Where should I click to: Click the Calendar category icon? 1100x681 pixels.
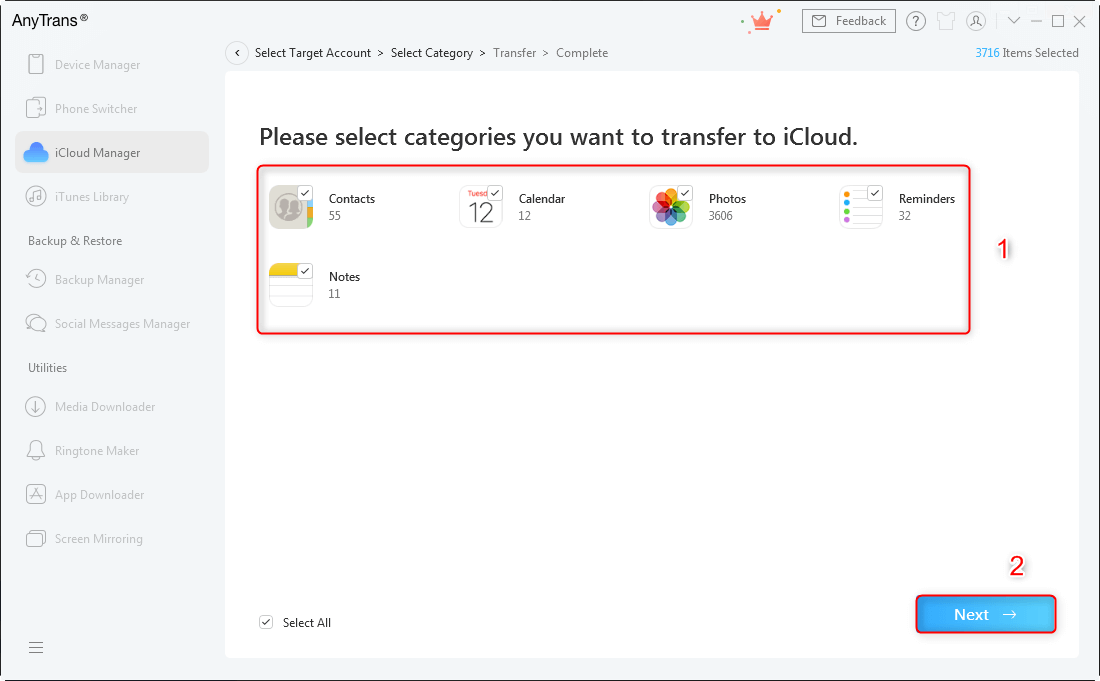coord(480,208)
